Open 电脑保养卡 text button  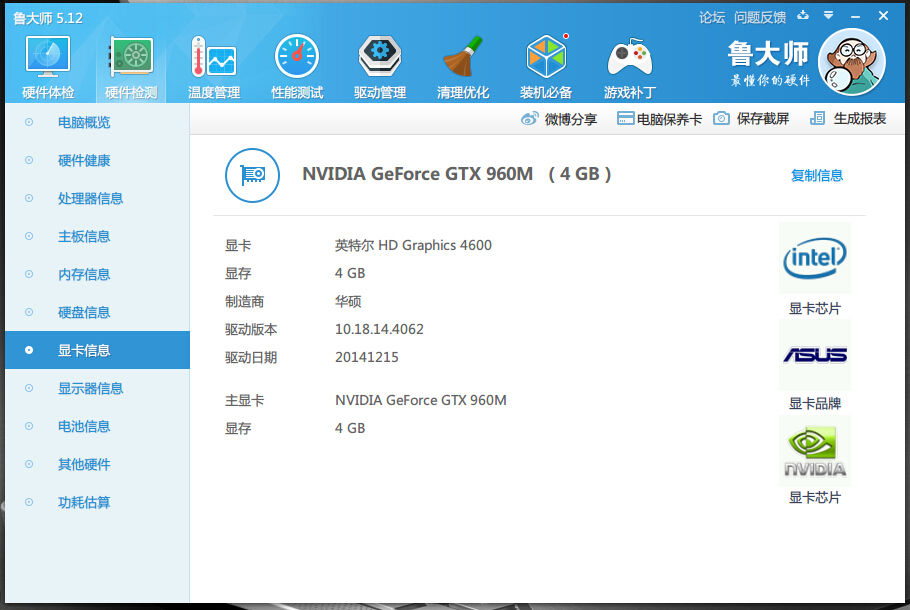[669, 120]
